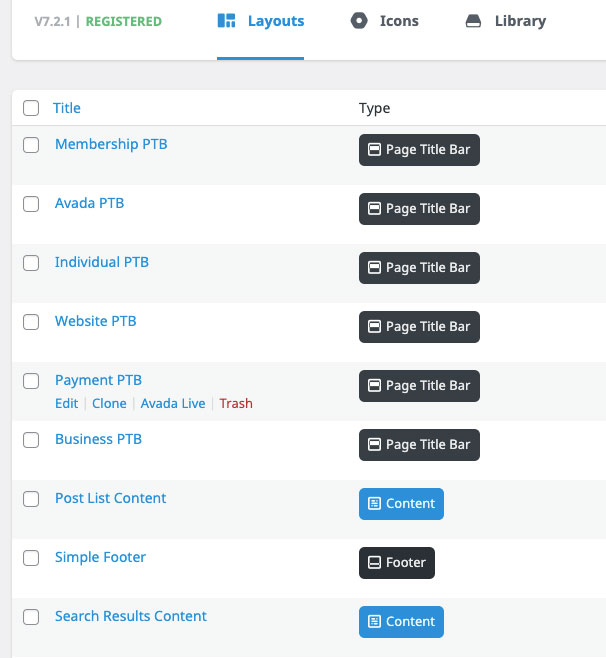Select the Avada PTB checkbox

pyautogui.click(x=31, y=204)
